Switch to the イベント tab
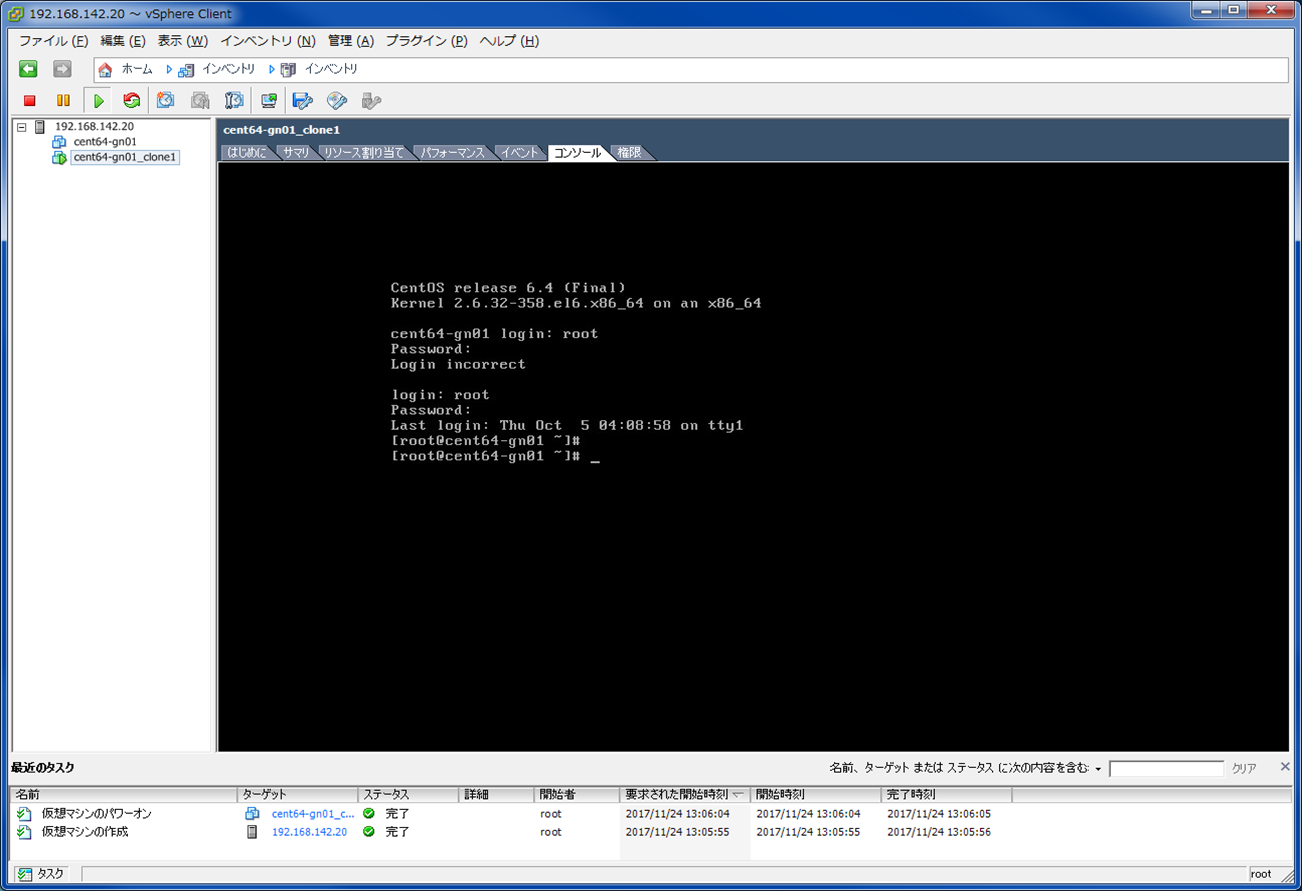The image size is (1302, 891). pyautogui.click(x=520, y=153)
